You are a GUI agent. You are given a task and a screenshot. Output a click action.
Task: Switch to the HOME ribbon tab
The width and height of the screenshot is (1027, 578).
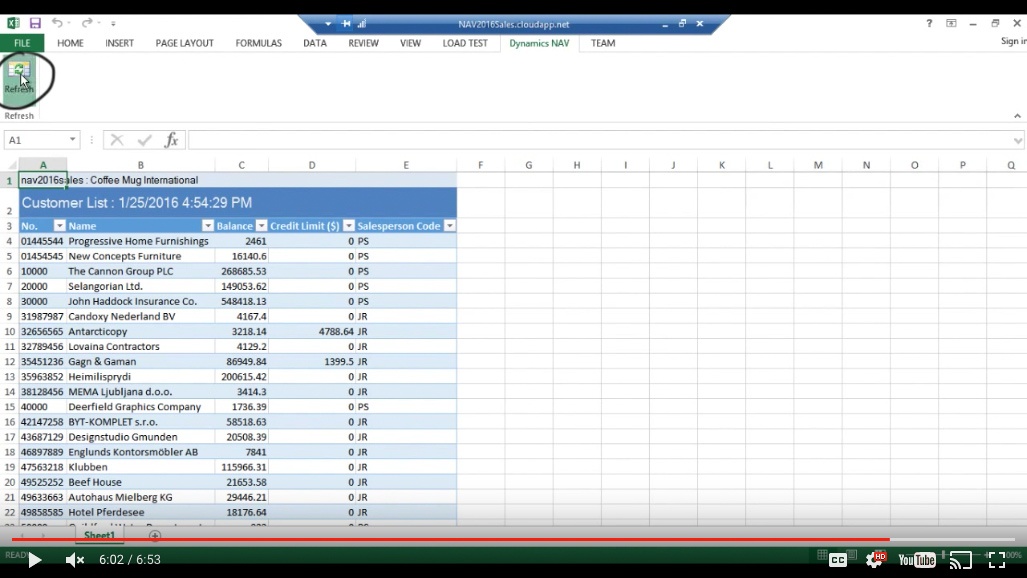tap(70, 43)
